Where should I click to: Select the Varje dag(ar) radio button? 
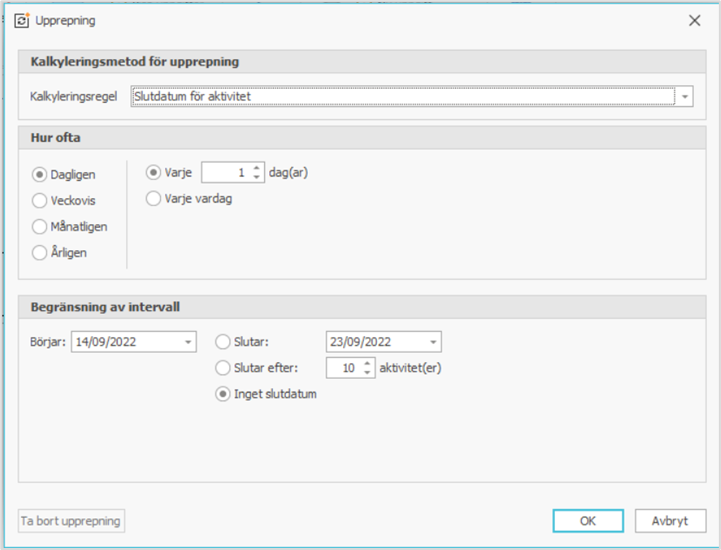[153, 172]
